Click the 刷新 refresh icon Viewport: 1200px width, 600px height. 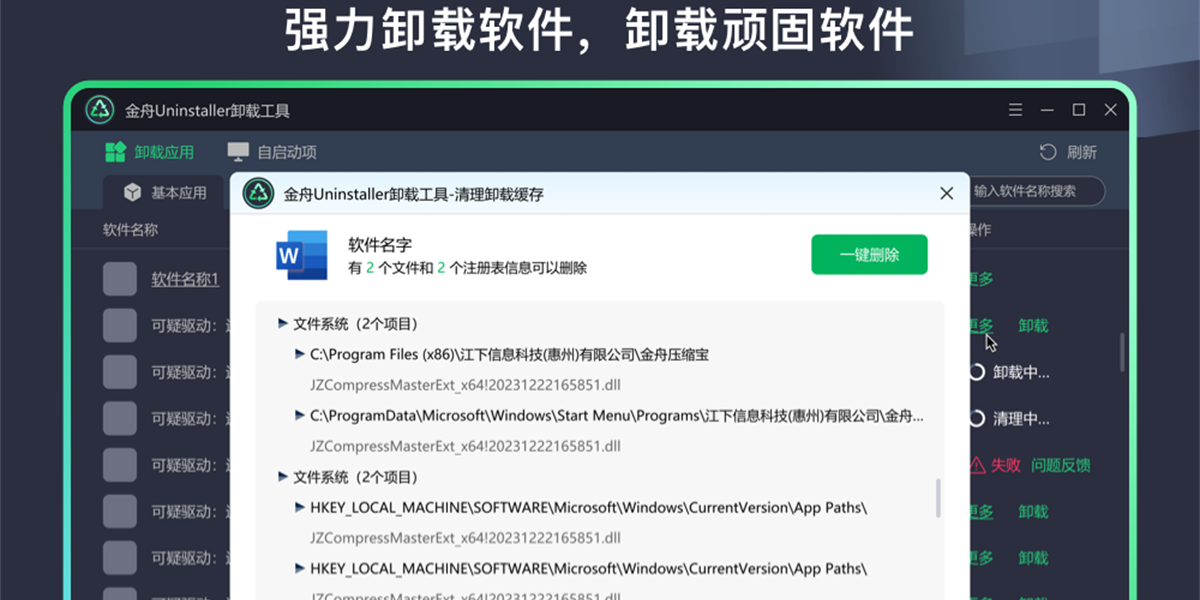click(x=1048, y=152)
